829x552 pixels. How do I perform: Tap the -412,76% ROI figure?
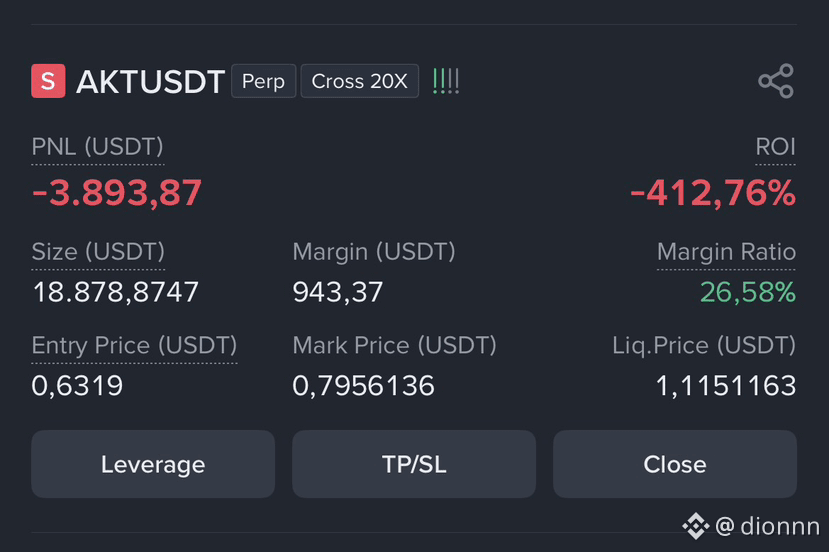pos(713,192)
